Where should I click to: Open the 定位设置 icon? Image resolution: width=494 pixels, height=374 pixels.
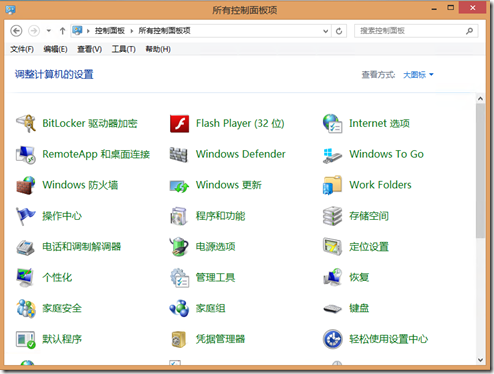click(x=332, y=247)
